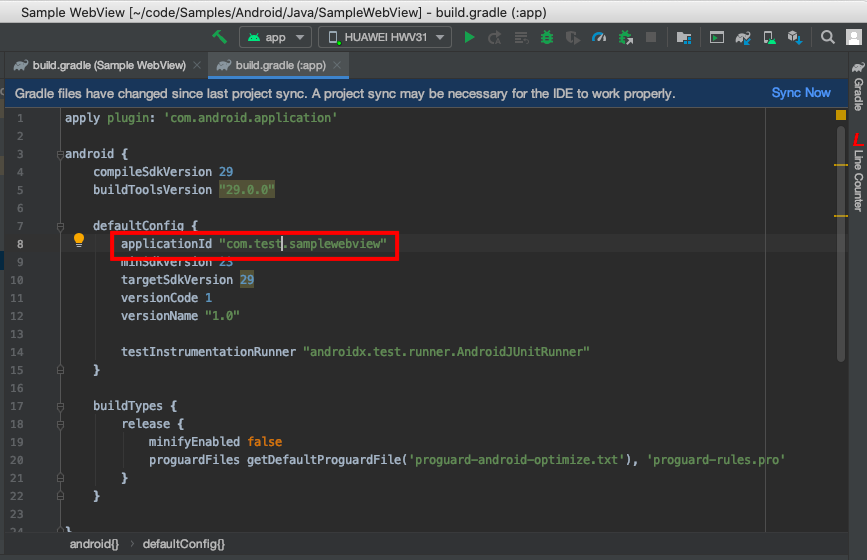Click the applicationId string value

click(303, 244)
